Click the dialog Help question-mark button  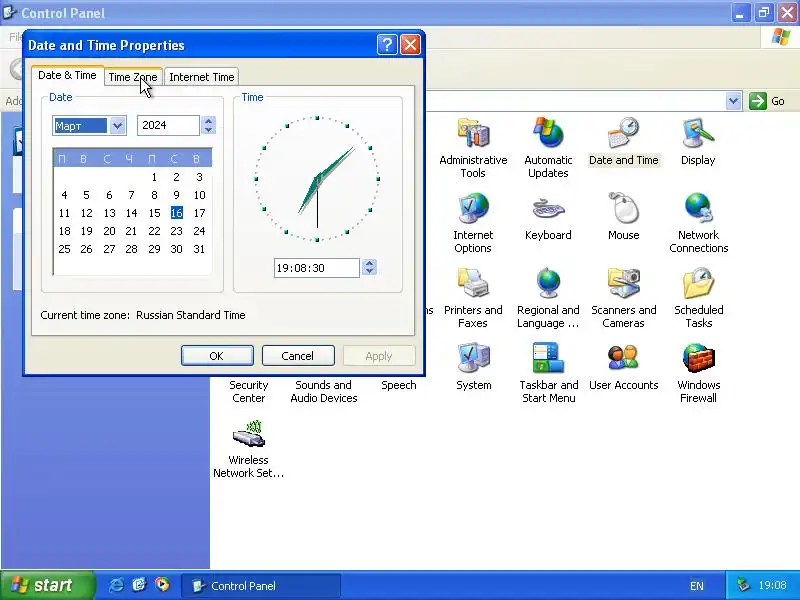point(387,45)
